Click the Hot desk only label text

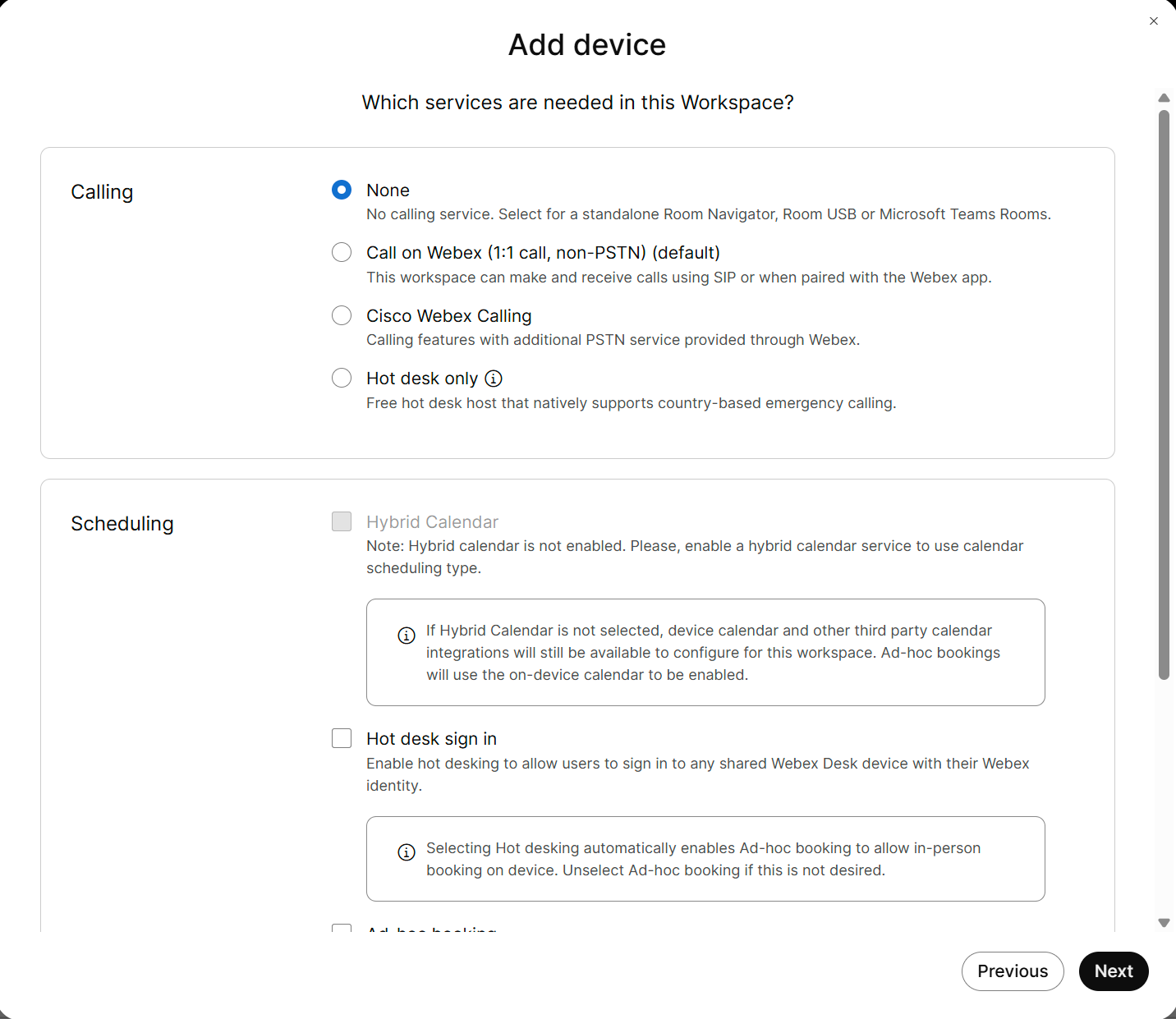422,379
